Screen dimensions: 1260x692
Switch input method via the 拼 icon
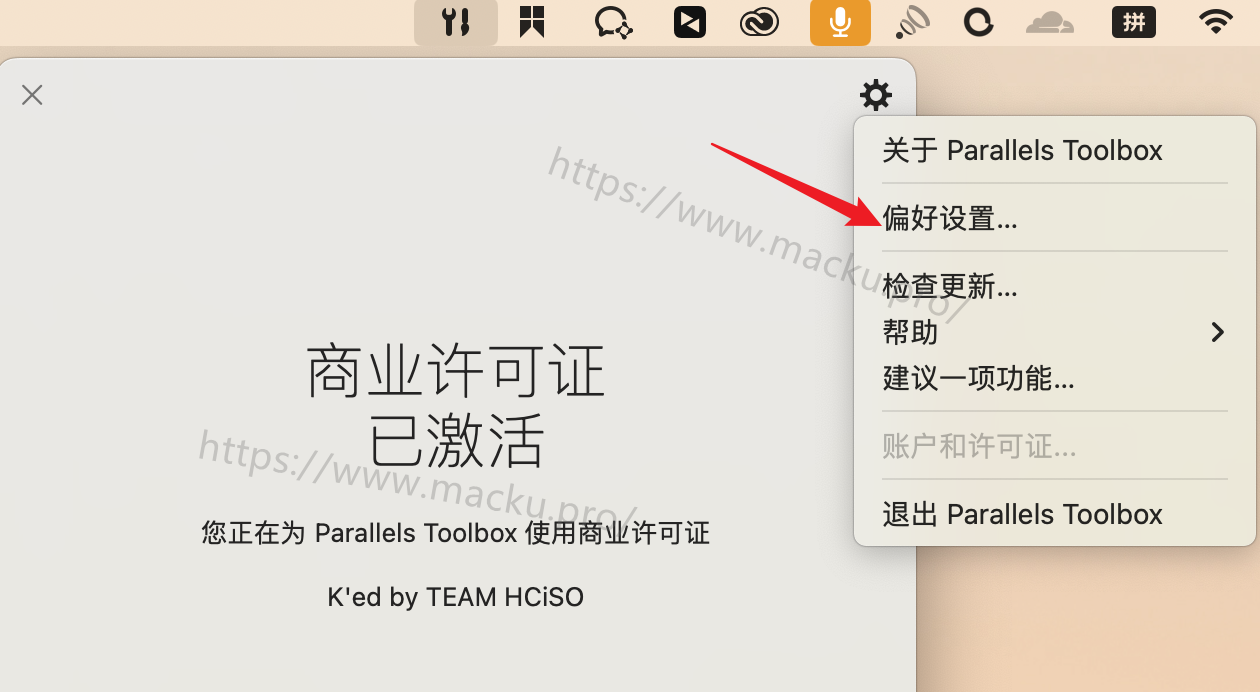point(1134,22)
